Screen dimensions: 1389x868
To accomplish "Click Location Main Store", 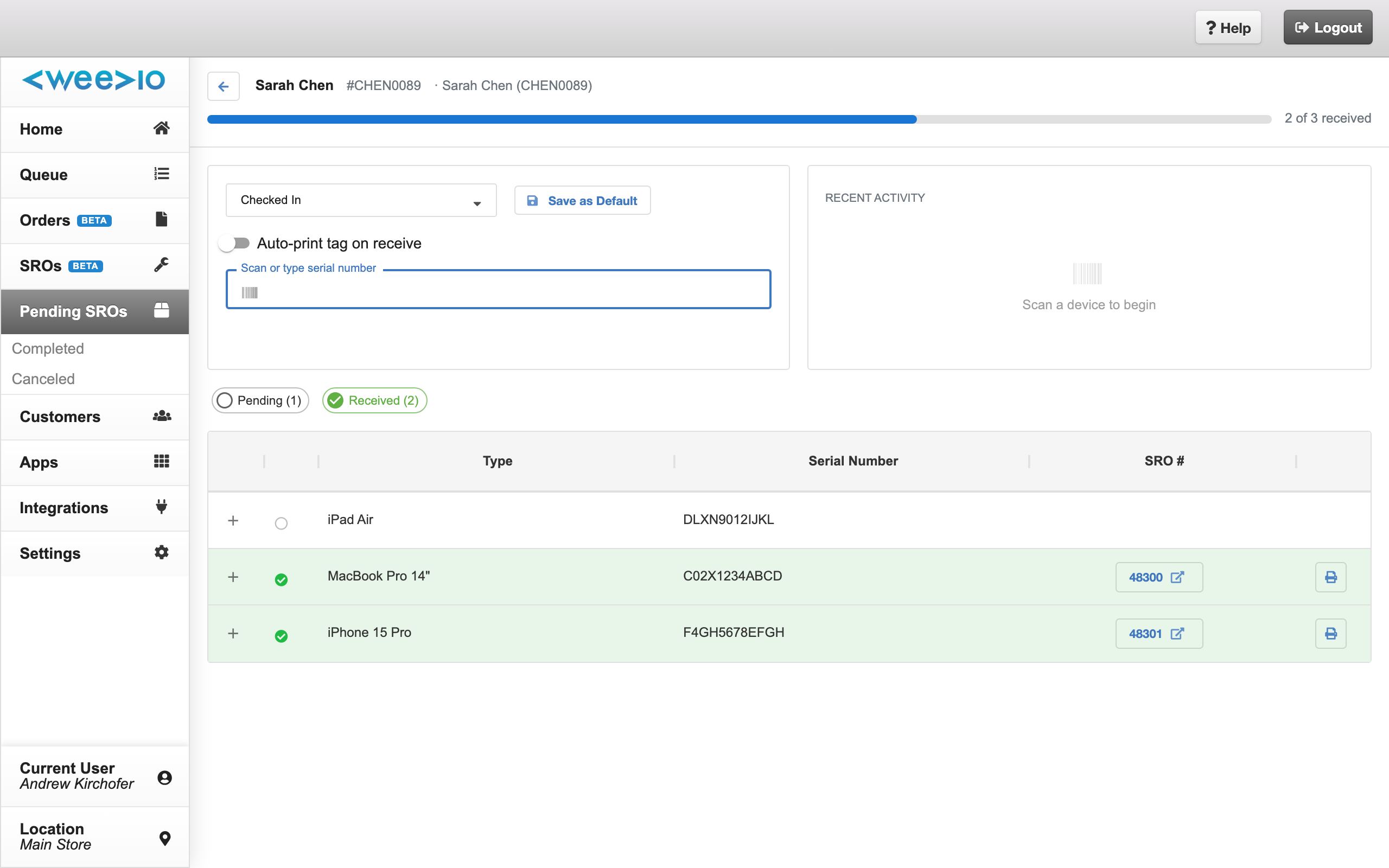I will click(95, 837).
